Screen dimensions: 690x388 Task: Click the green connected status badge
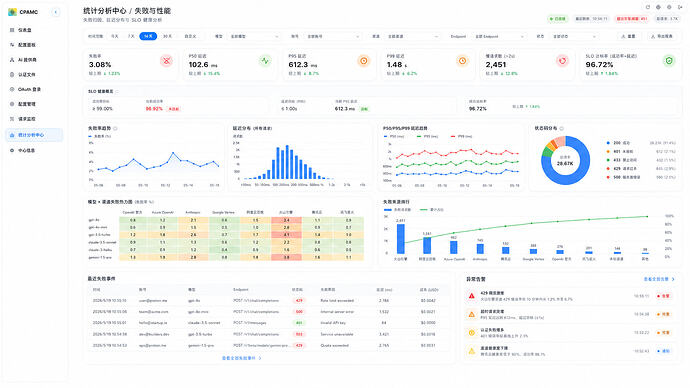[557, 19]
